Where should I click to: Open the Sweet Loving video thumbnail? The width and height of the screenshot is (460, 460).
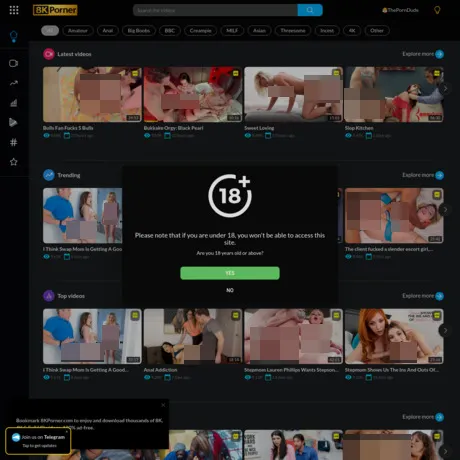pos(293,94)
